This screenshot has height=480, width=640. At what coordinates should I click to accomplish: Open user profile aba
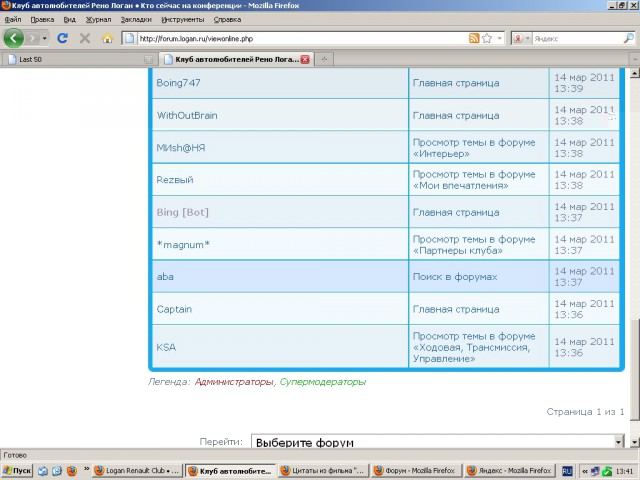pyautogui.click(x=165, y=277)
